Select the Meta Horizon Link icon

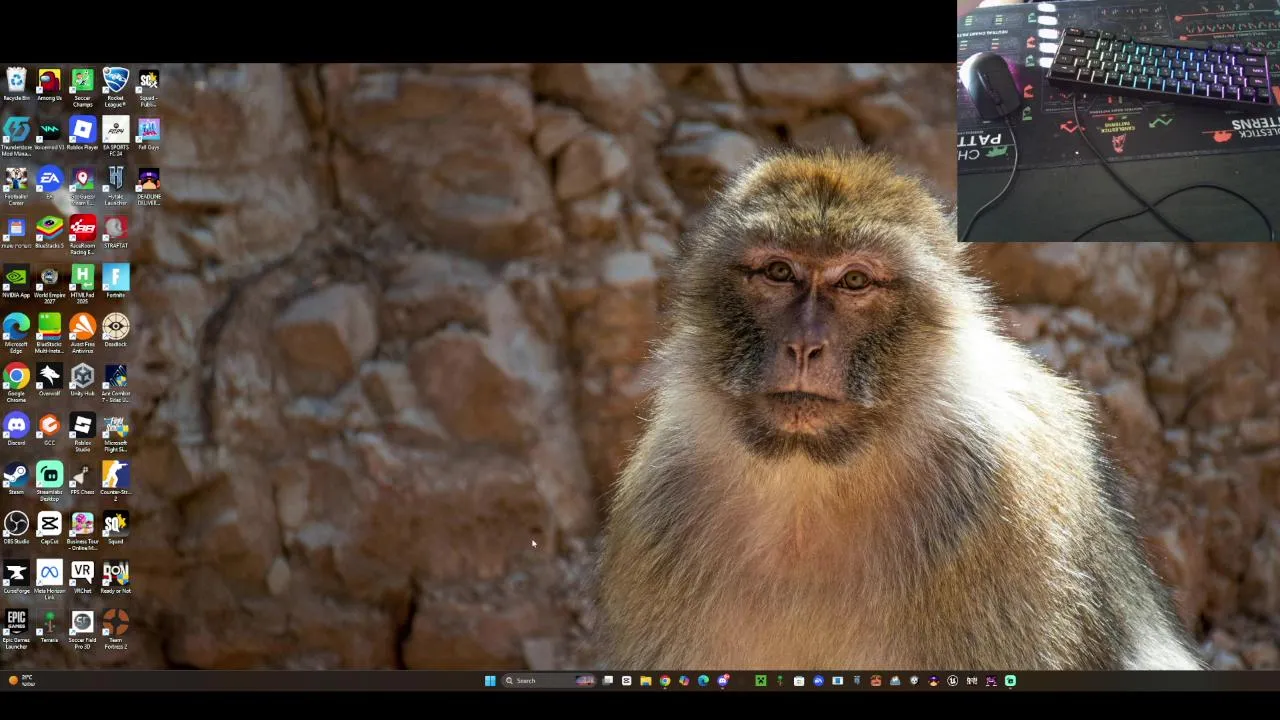point(49,578)
